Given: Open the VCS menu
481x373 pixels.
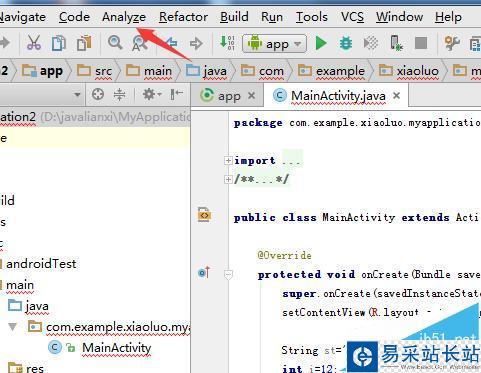Looking at the screenshot, I should coord(352,17).
